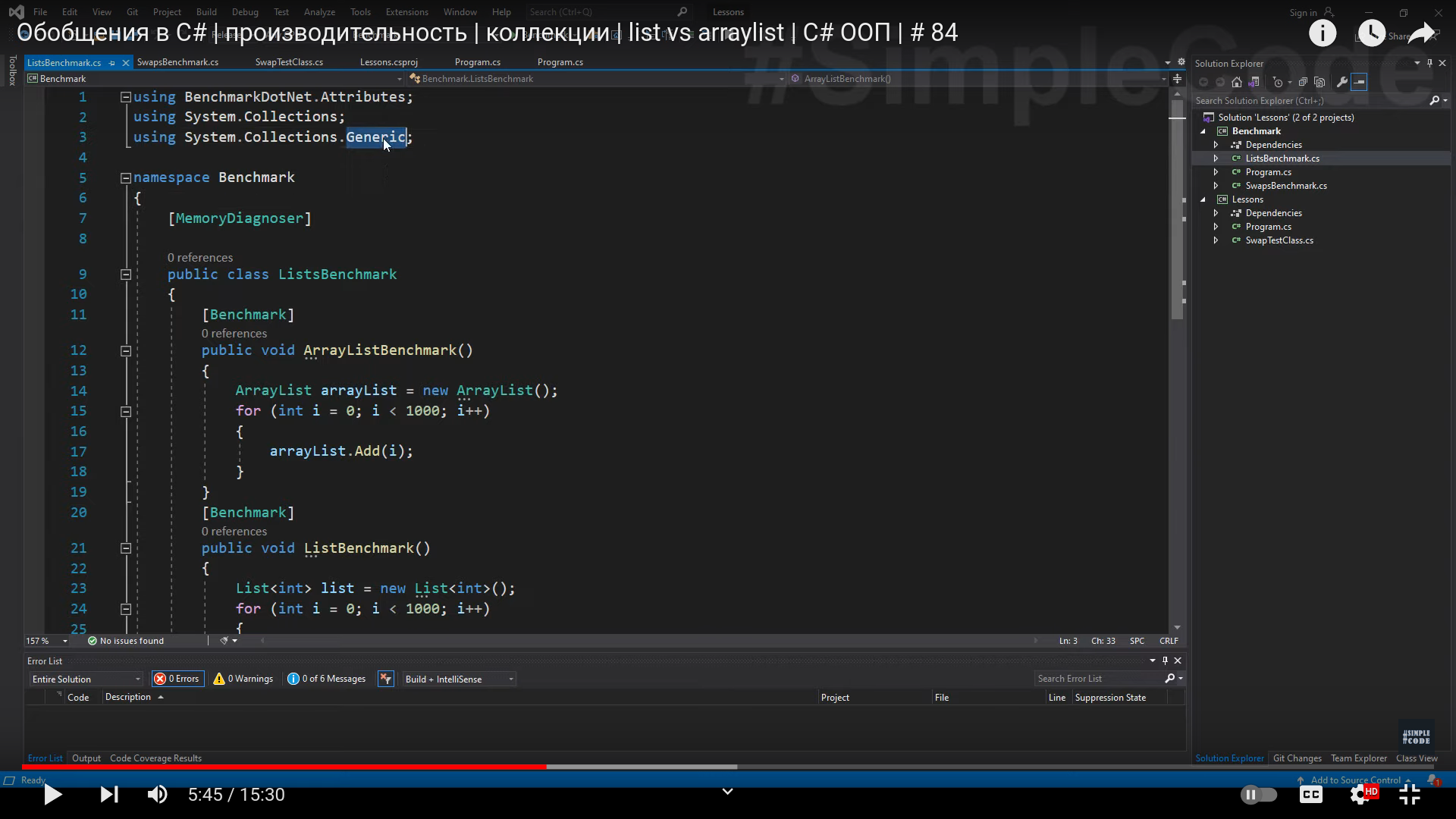Click the Show All Files icon
This screenshot has height=819, width=1456.
[x=1320, y=82]
